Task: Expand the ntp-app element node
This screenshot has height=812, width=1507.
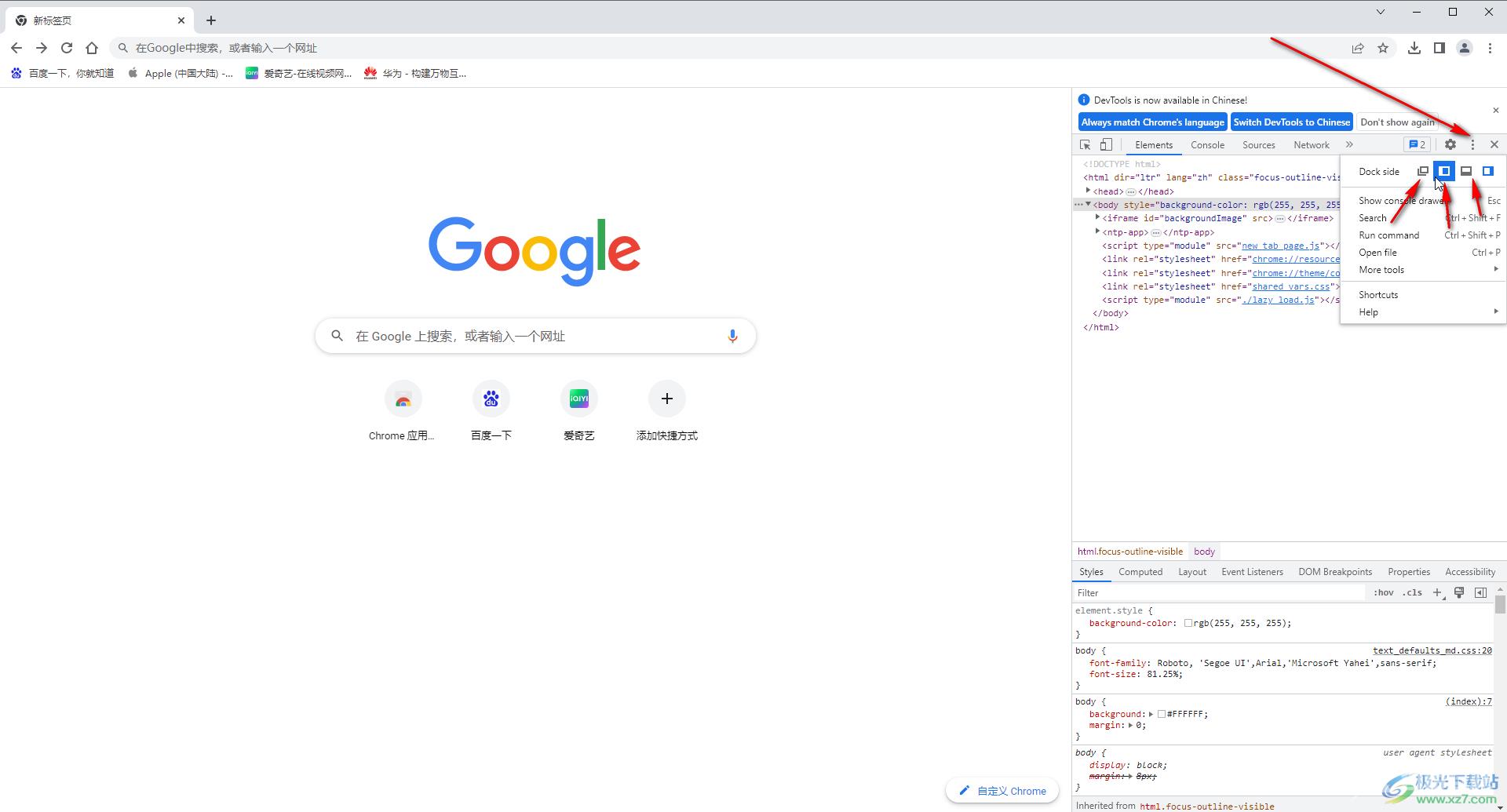Action: point(1097,231)
